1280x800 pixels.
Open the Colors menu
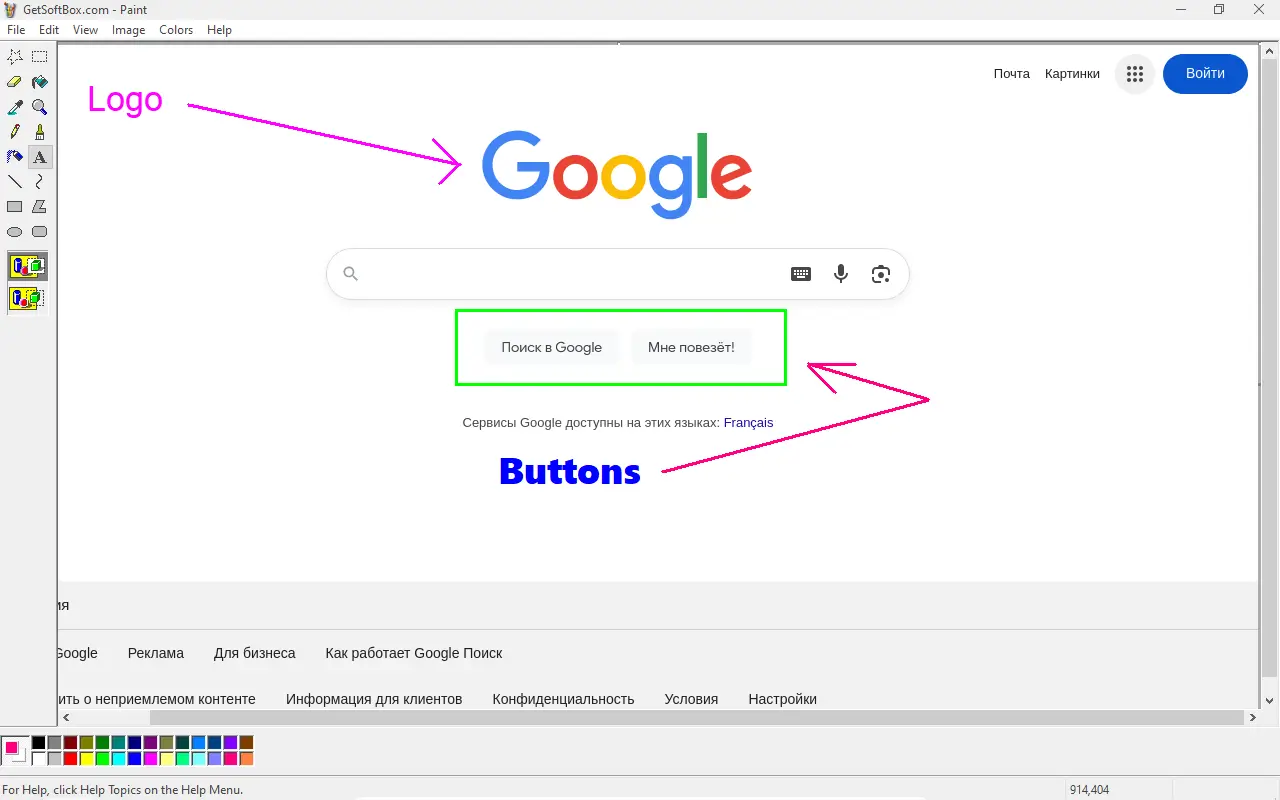(176, 30)
